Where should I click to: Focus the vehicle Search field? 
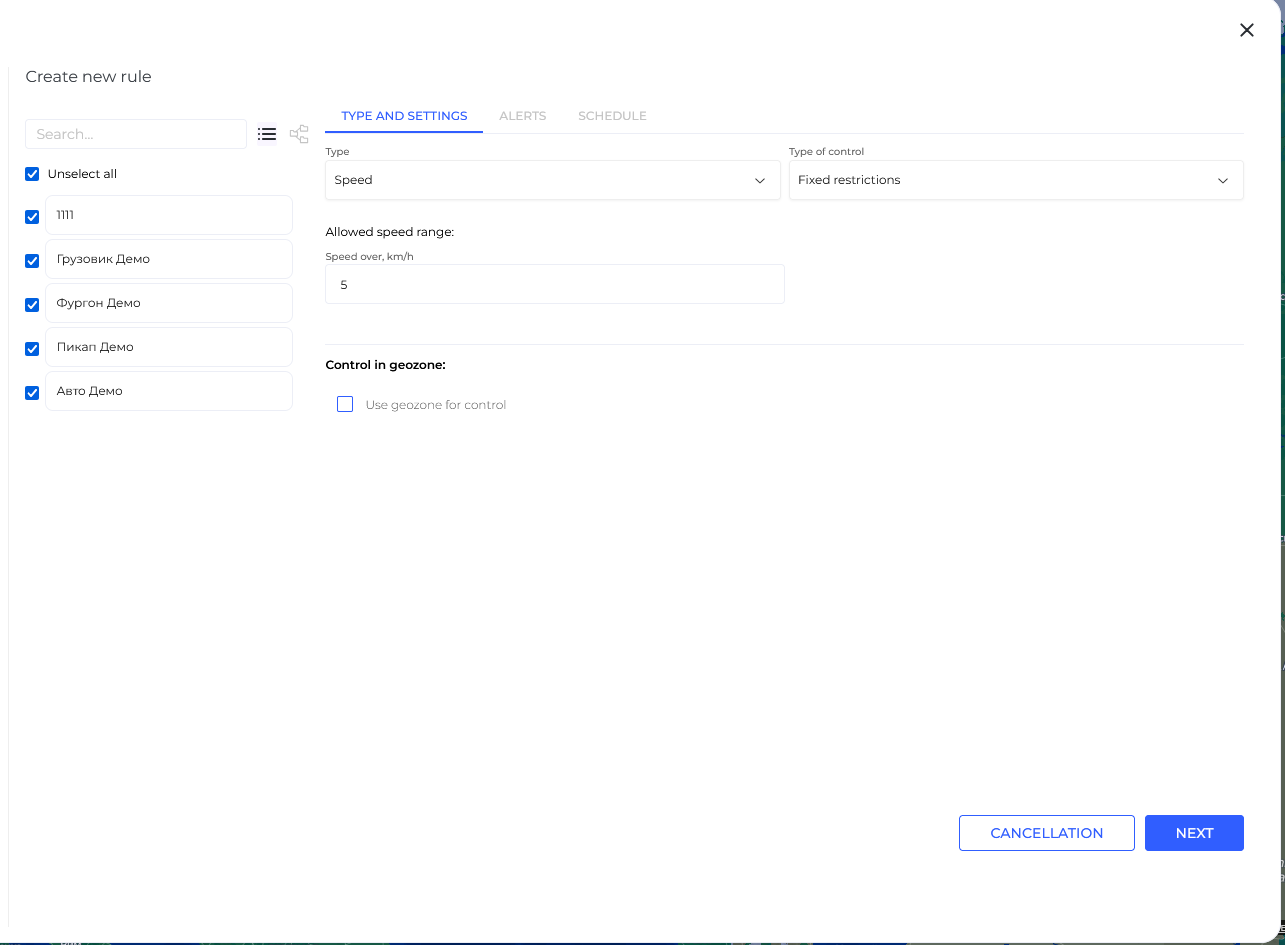[x=136, y=134]
